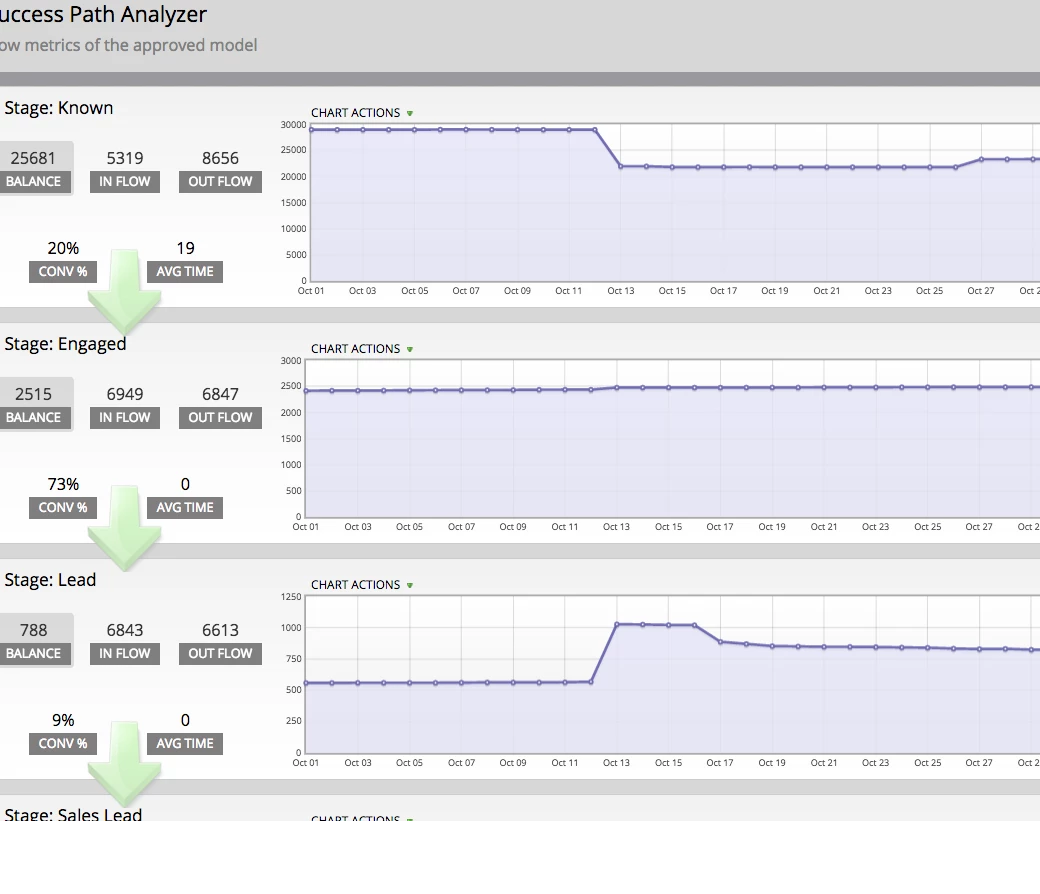This screenshot has height=894, width=1040.
Task: Click Known stage Avg Time button
Action: tap(185, 272)
